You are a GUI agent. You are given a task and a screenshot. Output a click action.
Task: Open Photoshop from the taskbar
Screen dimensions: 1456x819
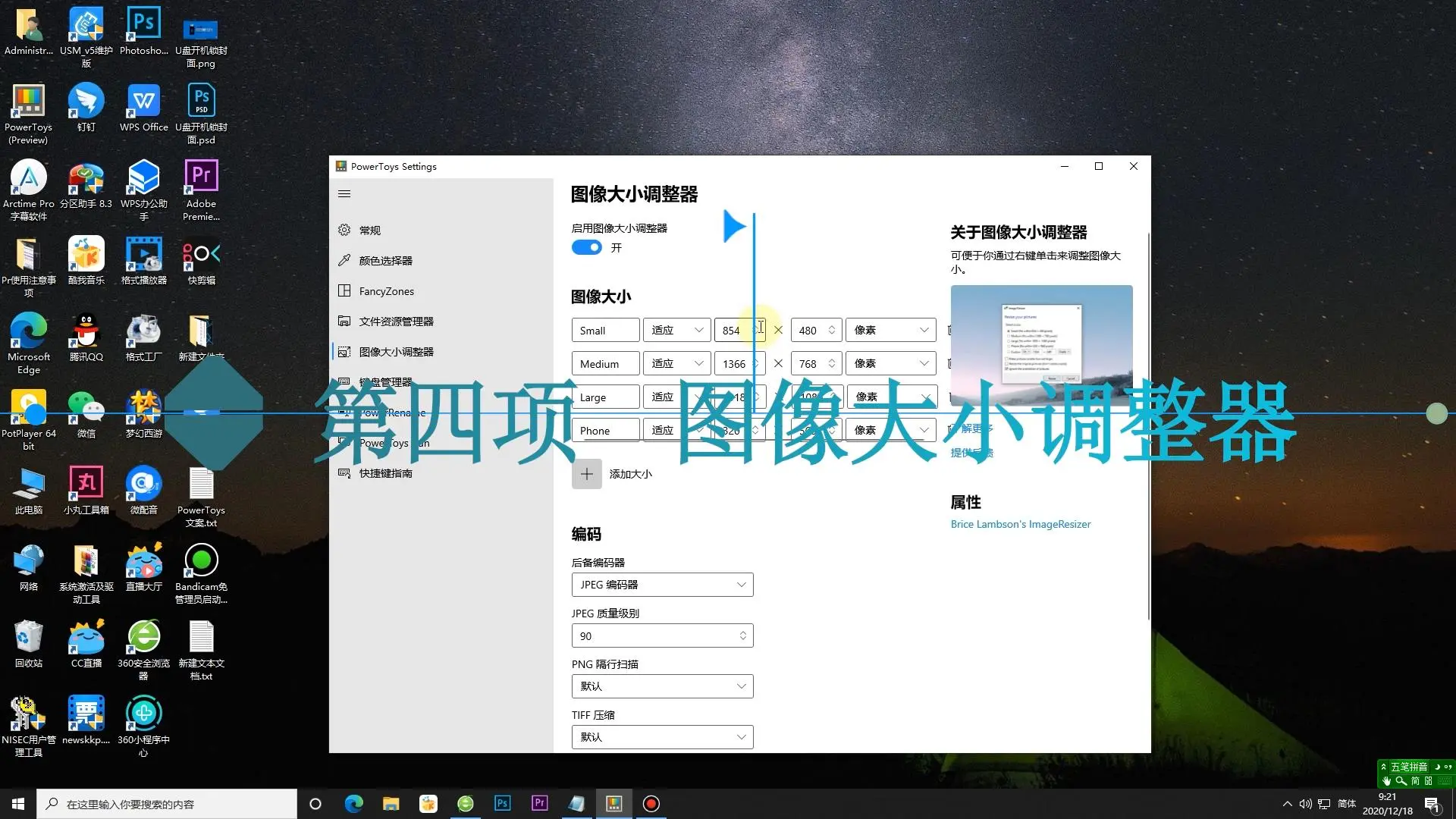tap(502, 804)
